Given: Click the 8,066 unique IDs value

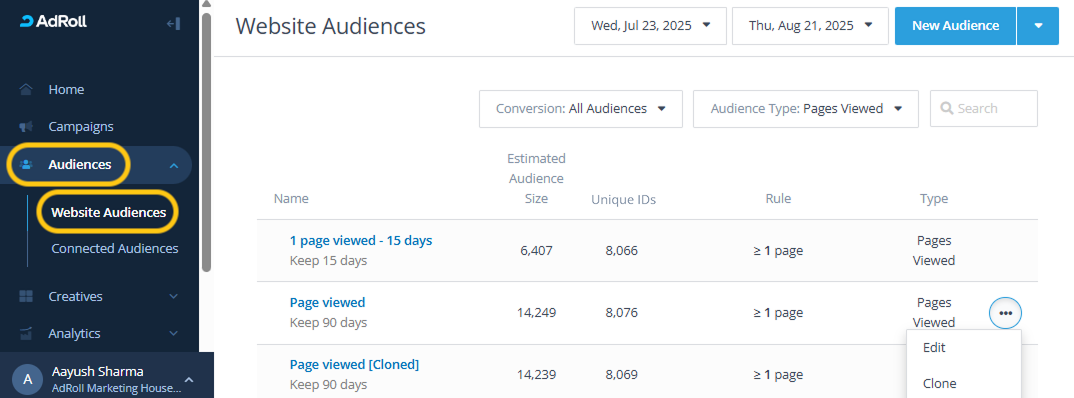Looking at the screenshot, I should click(x=621, y=251).
